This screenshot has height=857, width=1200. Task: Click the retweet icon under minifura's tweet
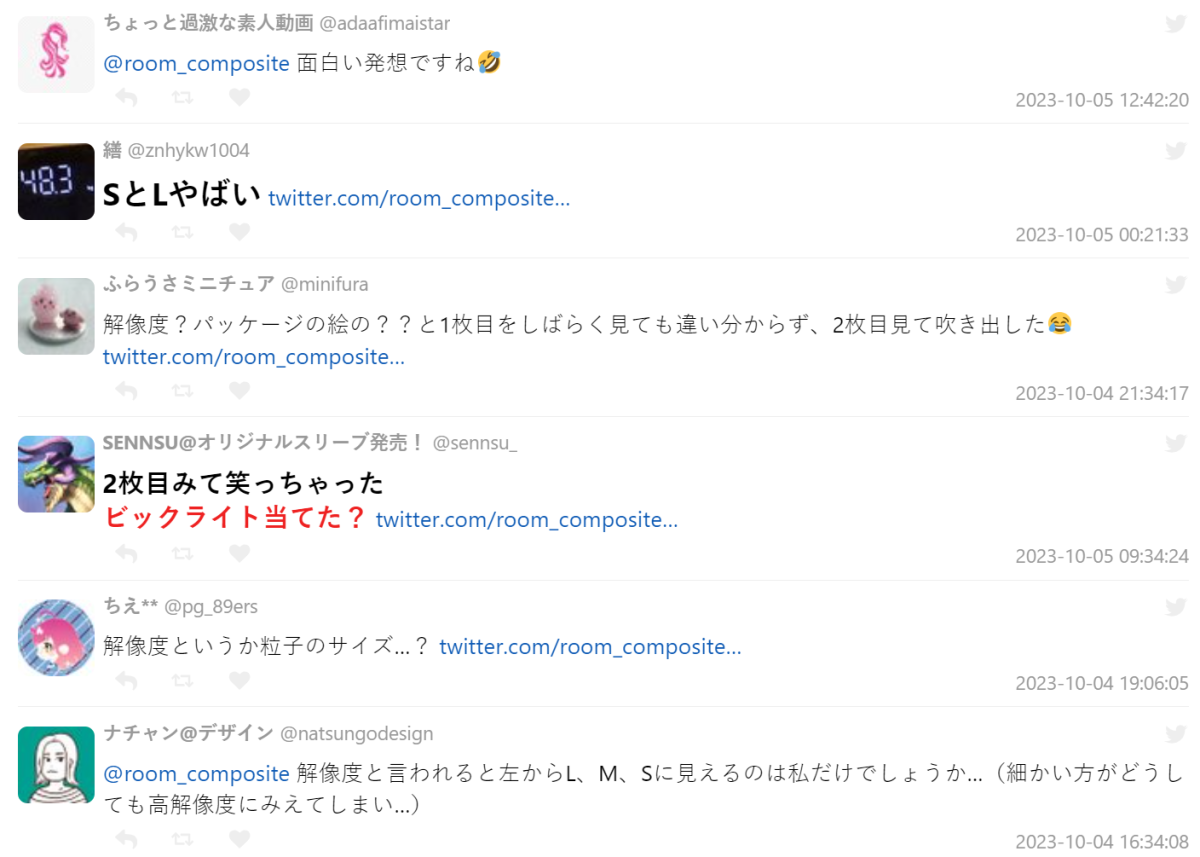[x=182, y=390]
